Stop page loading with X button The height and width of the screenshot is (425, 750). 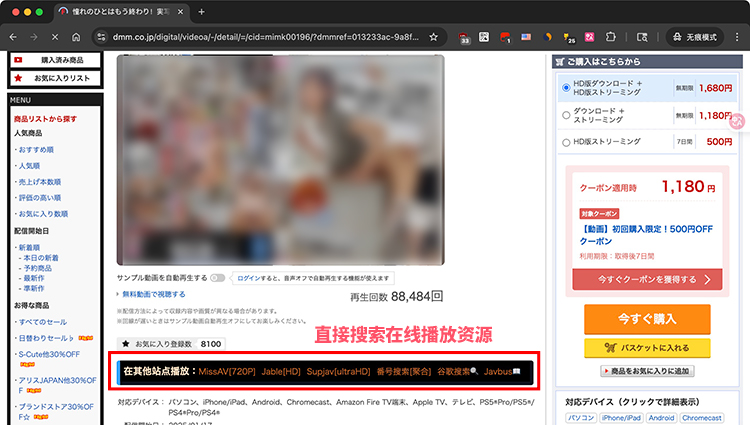[x=55, y=37]
